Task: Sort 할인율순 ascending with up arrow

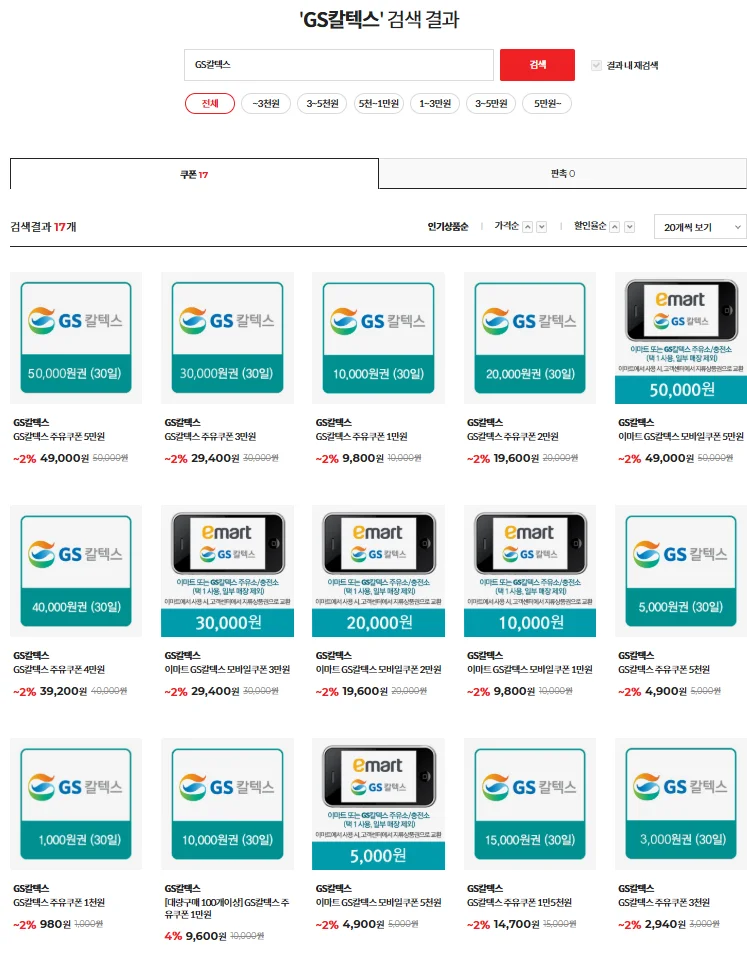Action: 615,227
